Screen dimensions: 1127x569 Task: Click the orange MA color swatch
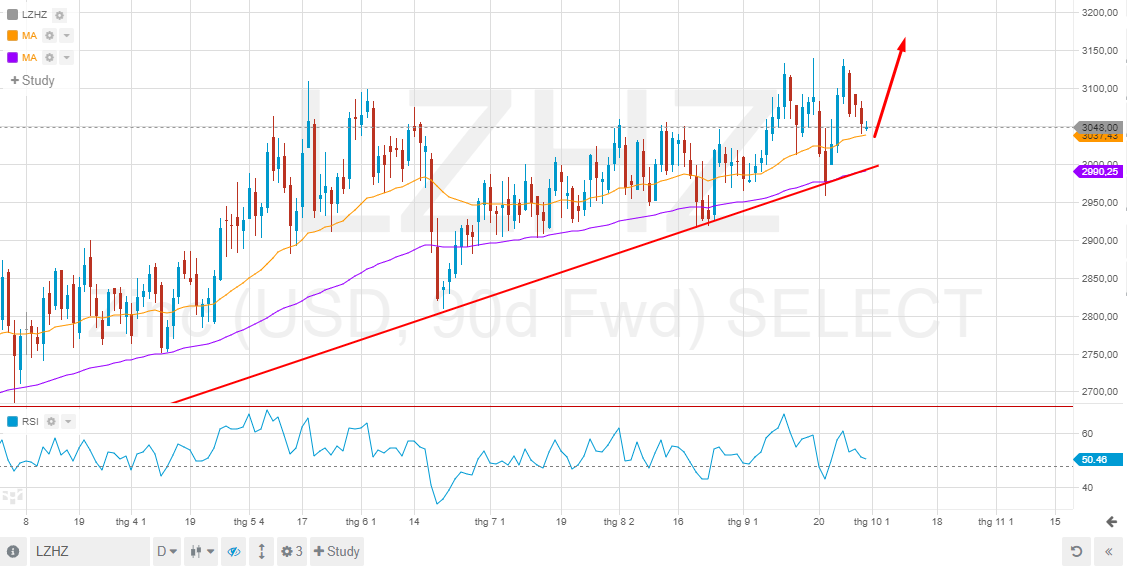(12, 36)
